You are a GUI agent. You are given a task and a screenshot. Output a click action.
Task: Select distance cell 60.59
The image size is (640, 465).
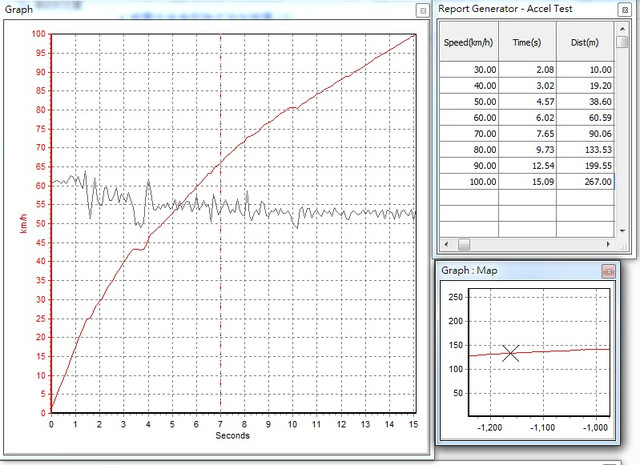pos(585,118)
